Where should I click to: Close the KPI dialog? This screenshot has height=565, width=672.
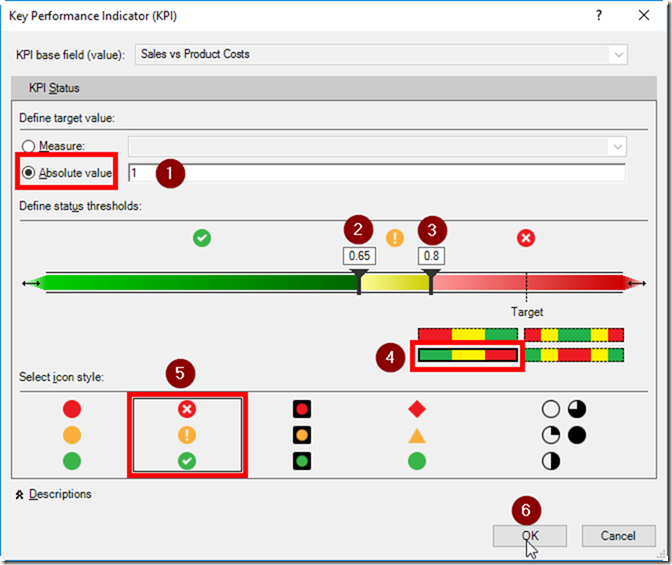pyautogui.click(x=644, y=15)
